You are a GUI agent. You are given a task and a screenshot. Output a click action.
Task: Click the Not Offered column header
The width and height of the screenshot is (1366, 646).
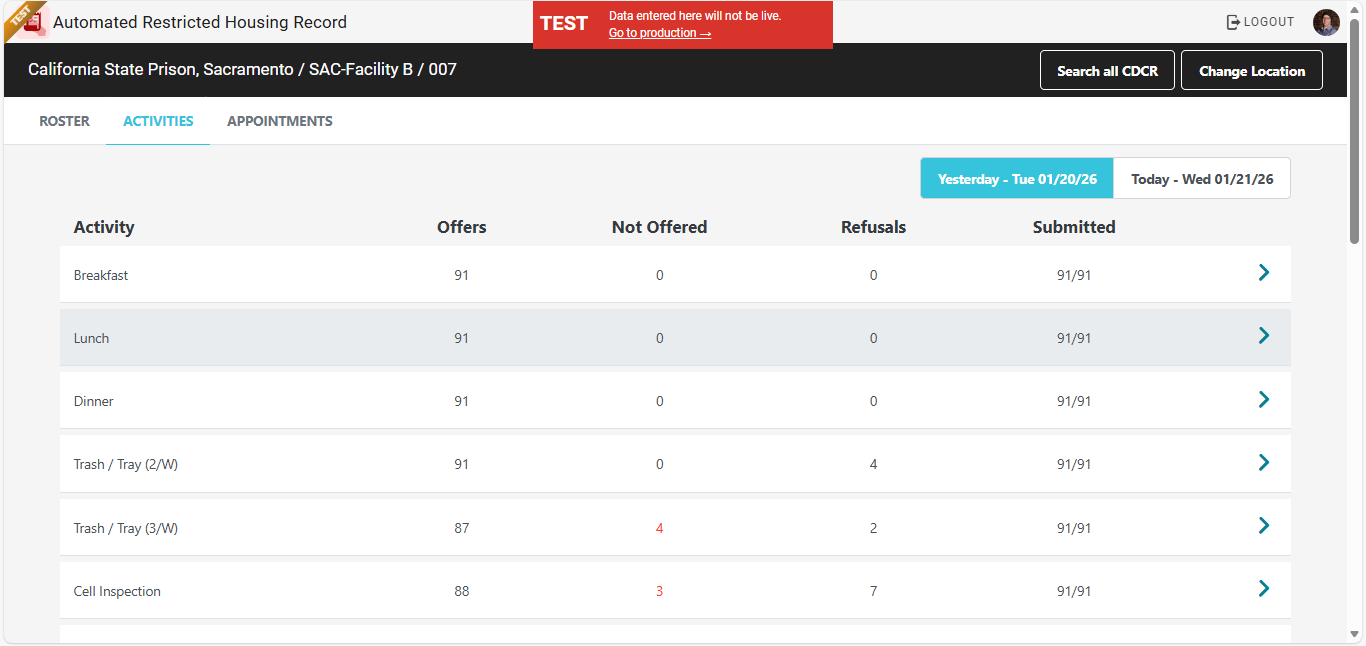(x=659, y=227)
